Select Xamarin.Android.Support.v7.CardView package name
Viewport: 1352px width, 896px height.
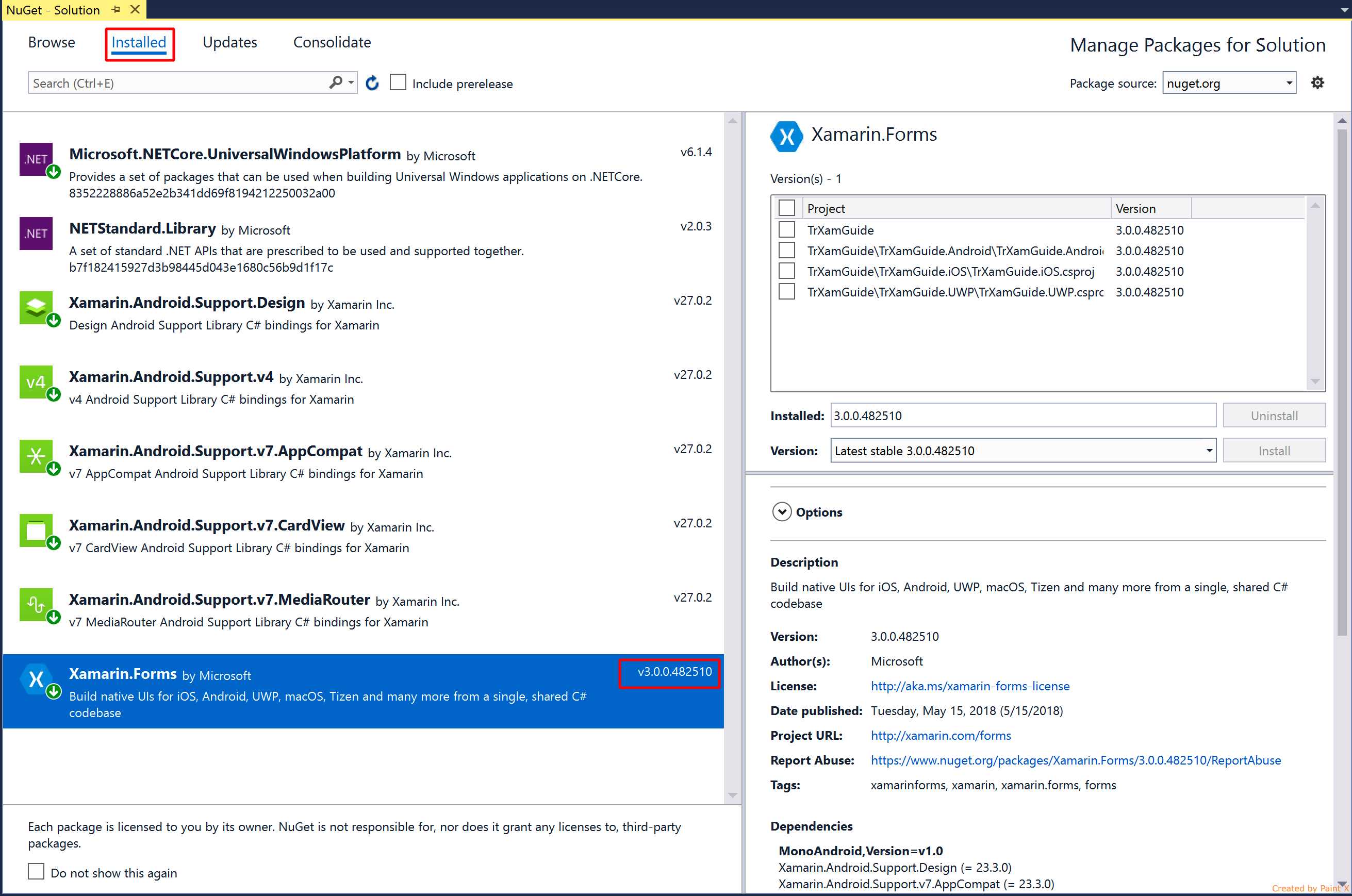coord(207,526)
